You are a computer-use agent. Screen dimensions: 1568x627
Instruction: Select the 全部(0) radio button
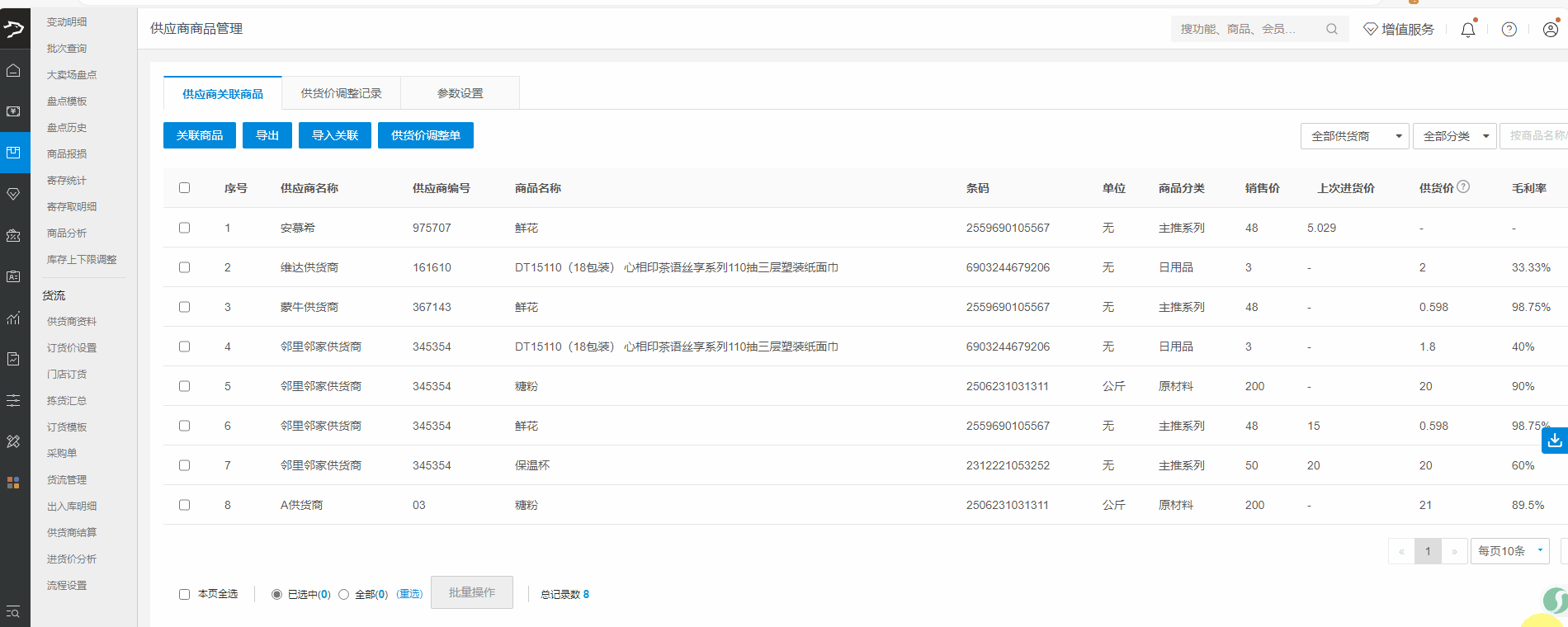click(343, 594)
